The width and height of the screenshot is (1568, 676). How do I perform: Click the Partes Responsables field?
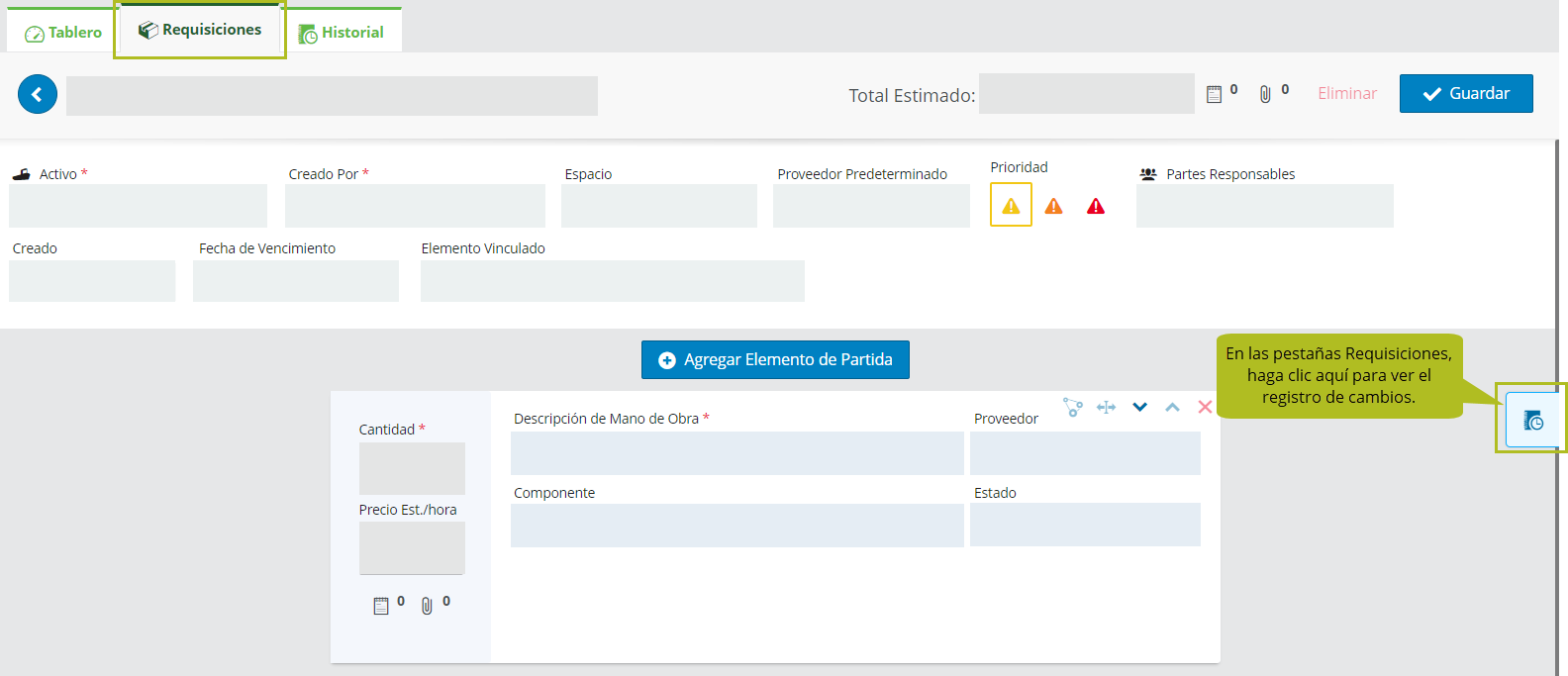(1265, 206)
